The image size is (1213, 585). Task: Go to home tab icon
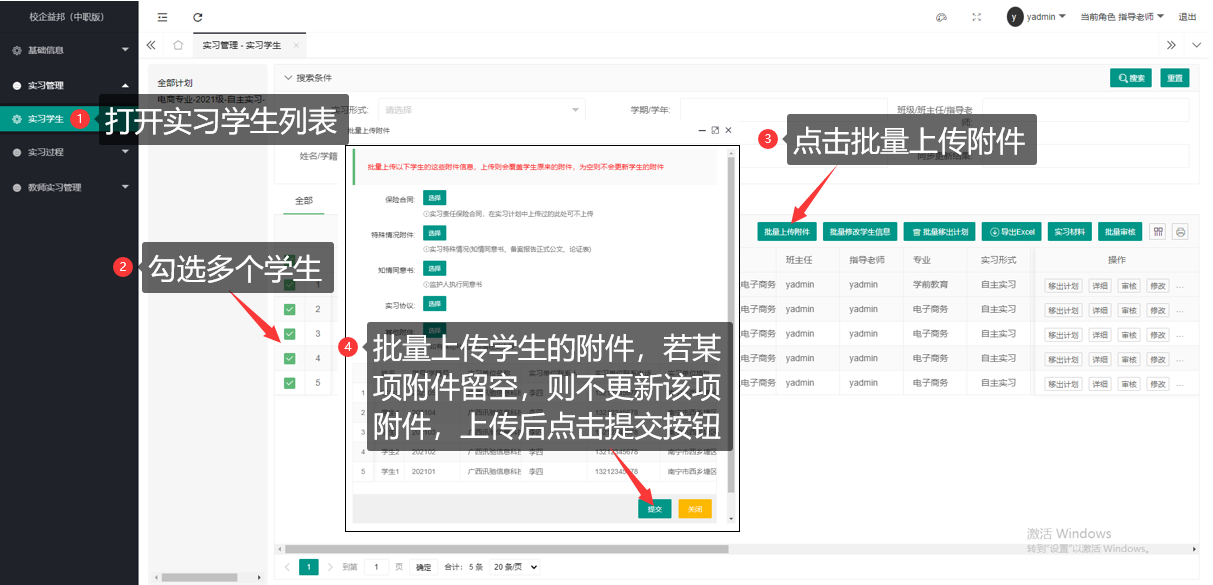point(178,45)
